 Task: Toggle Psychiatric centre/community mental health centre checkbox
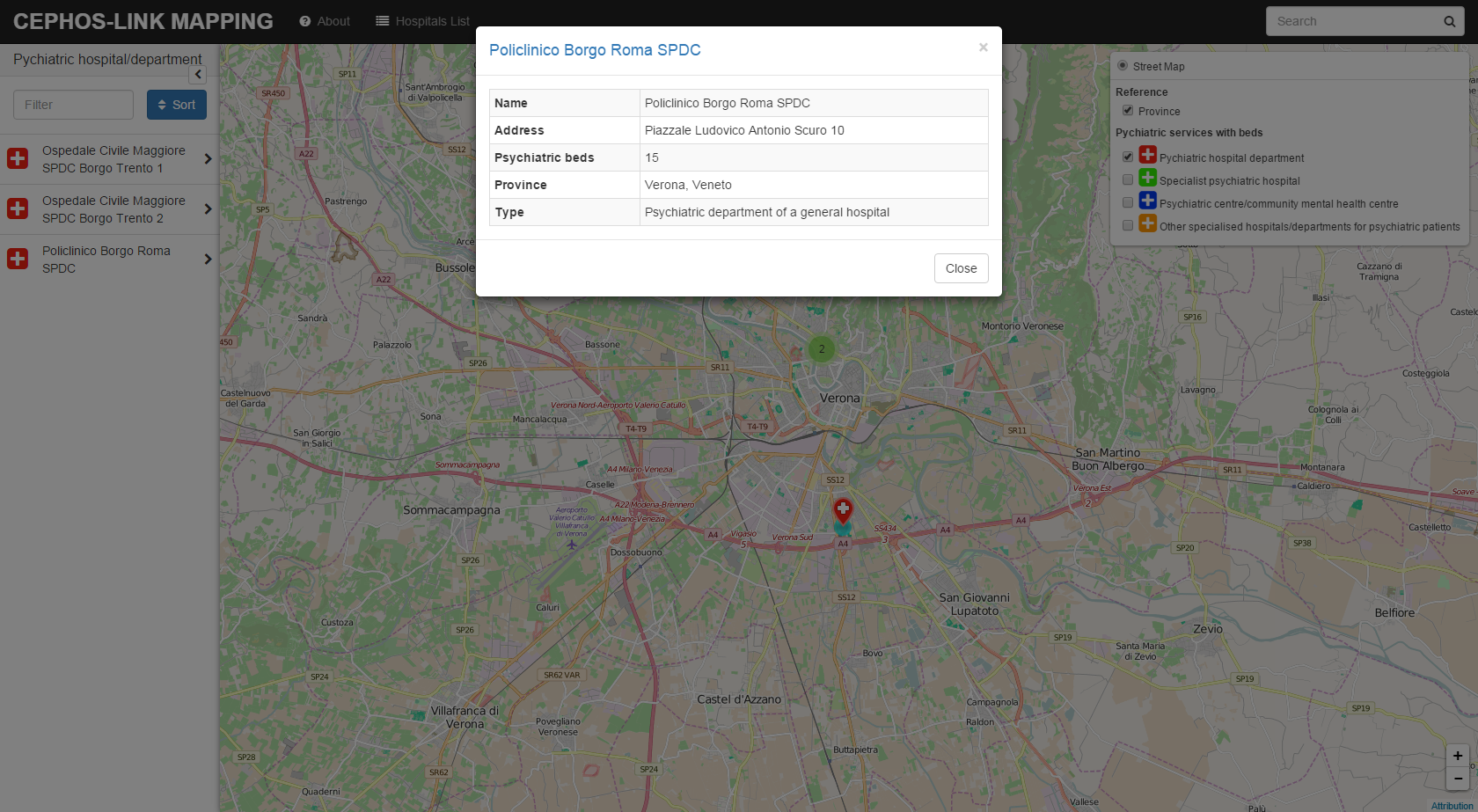coord(1127,202)
